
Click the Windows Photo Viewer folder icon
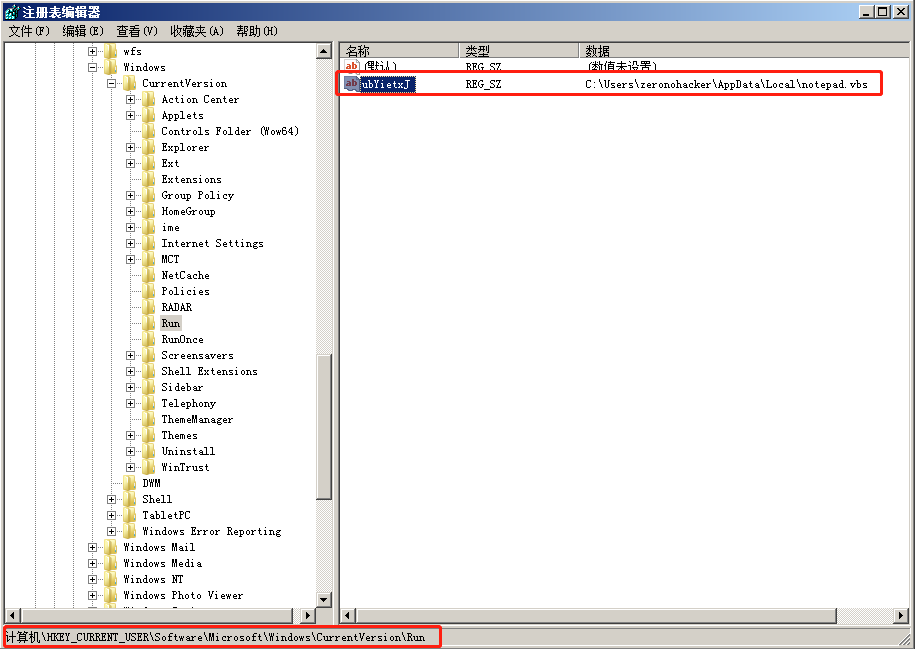[111, 595]
